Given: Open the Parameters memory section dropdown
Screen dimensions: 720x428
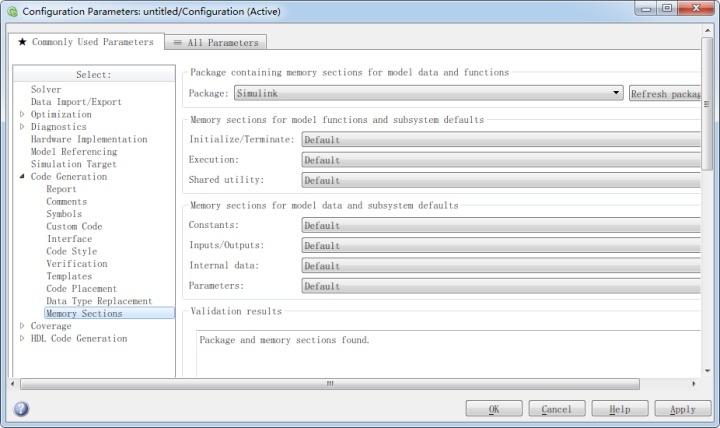Looking at the screenshot, I should [x=501, y=286].
